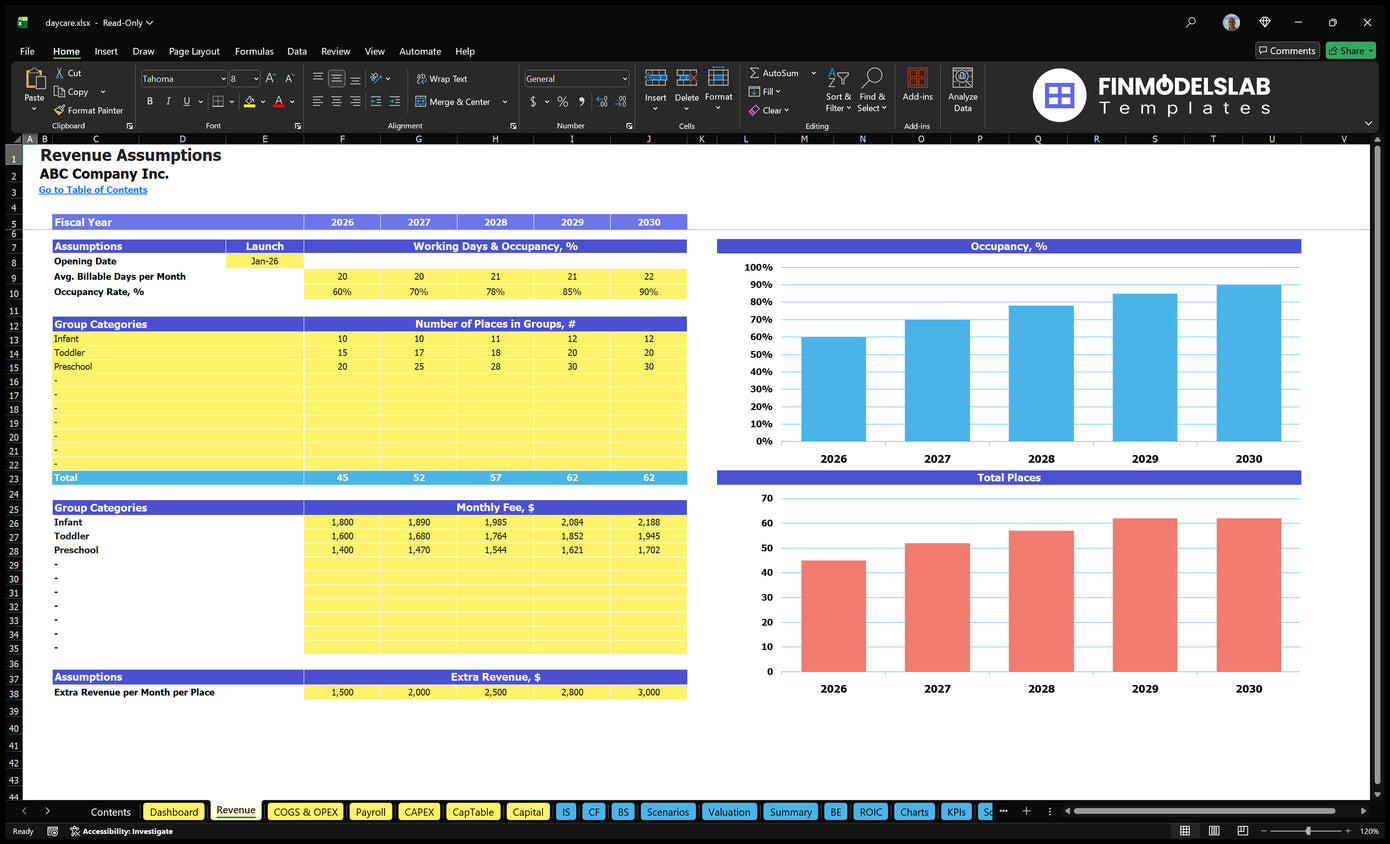
Task: Click the search magnifier in title bar
Action: 1190,22
